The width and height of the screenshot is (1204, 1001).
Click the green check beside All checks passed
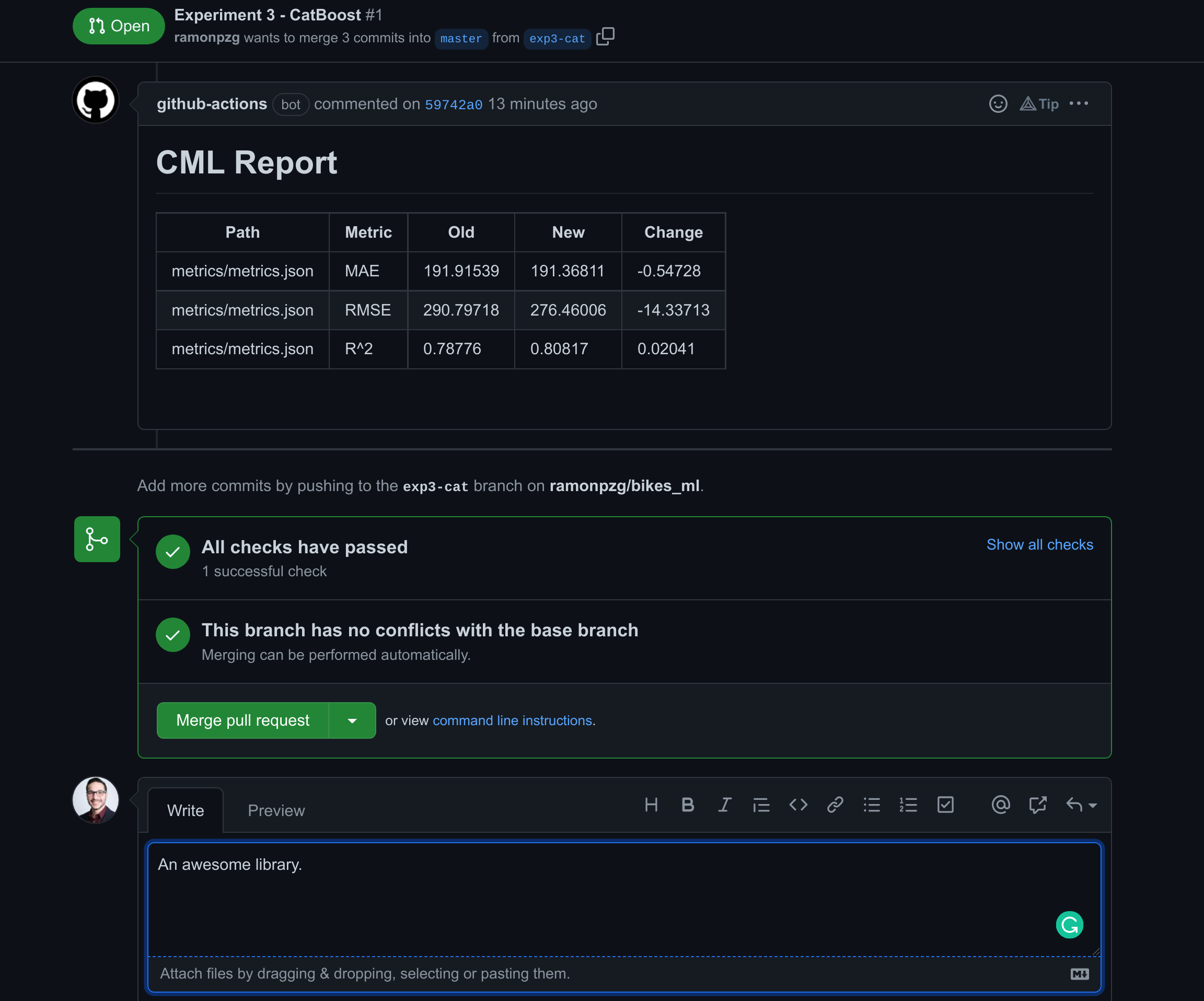tap(172, 552)
